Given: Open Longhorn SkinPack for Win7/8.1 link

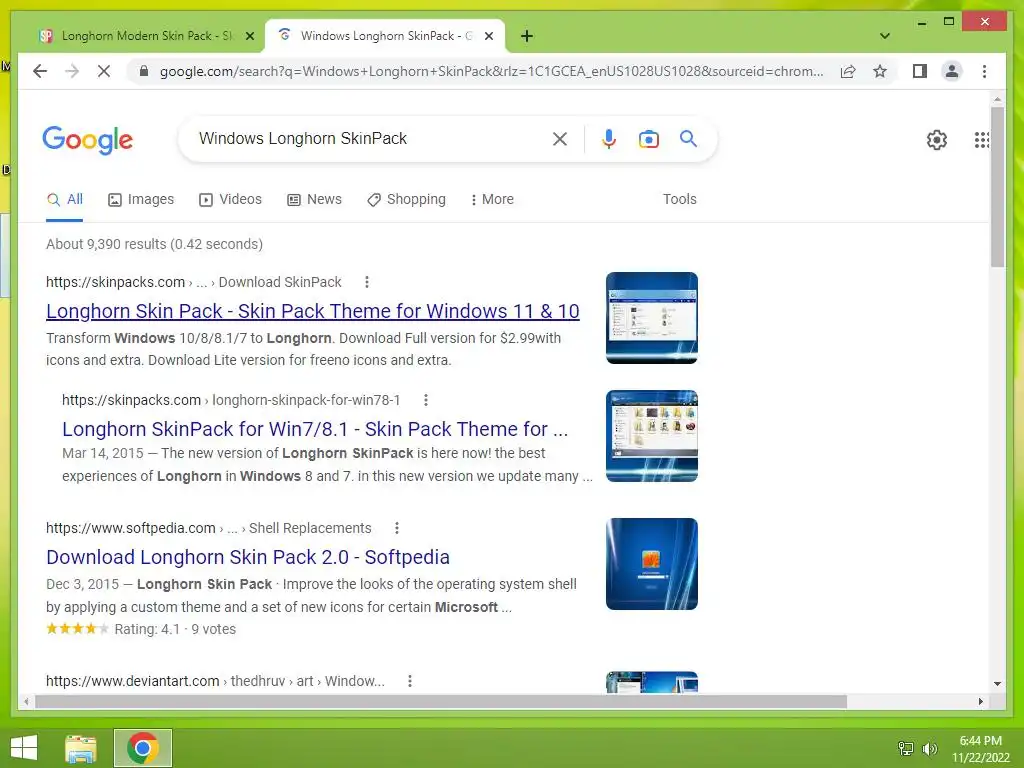Looking at the screenshot, I should click(x=315, y=429).
